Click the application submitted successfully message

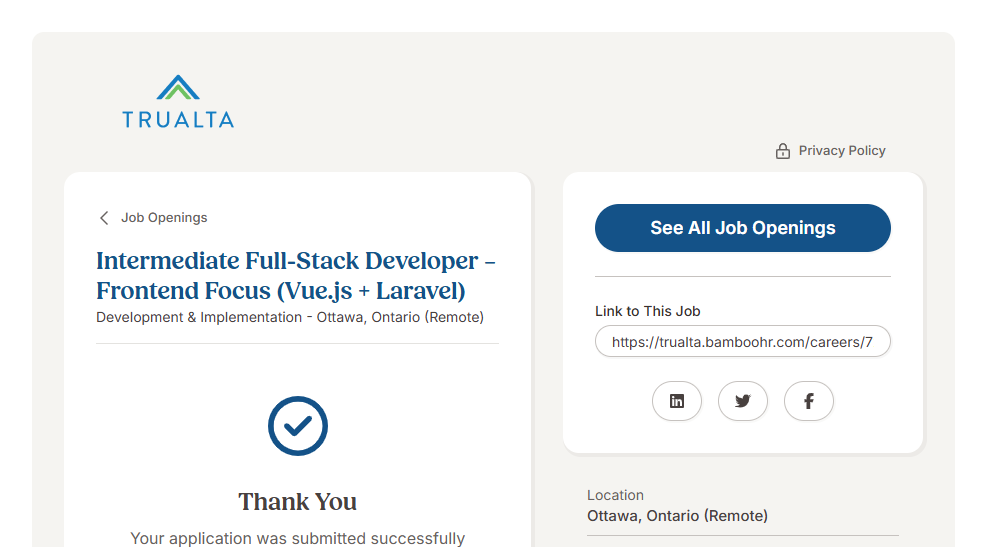(298, 538)
